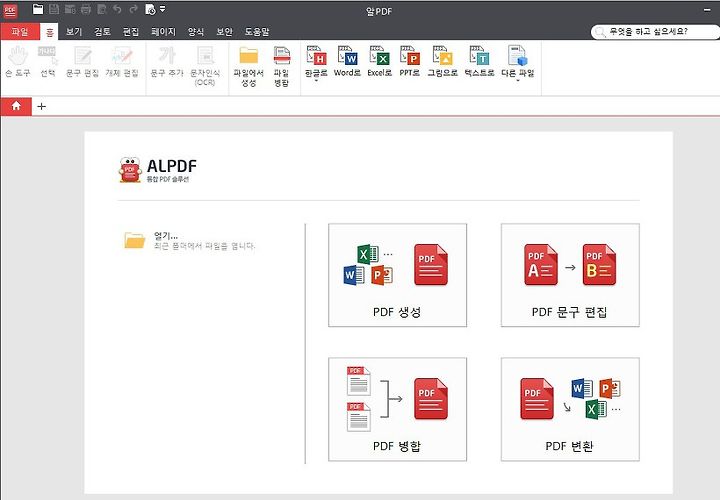Choose the 문구 추가 add text tool
This screenshot has width=720, height=500.
pyautogui.click(x=167, y=61)
